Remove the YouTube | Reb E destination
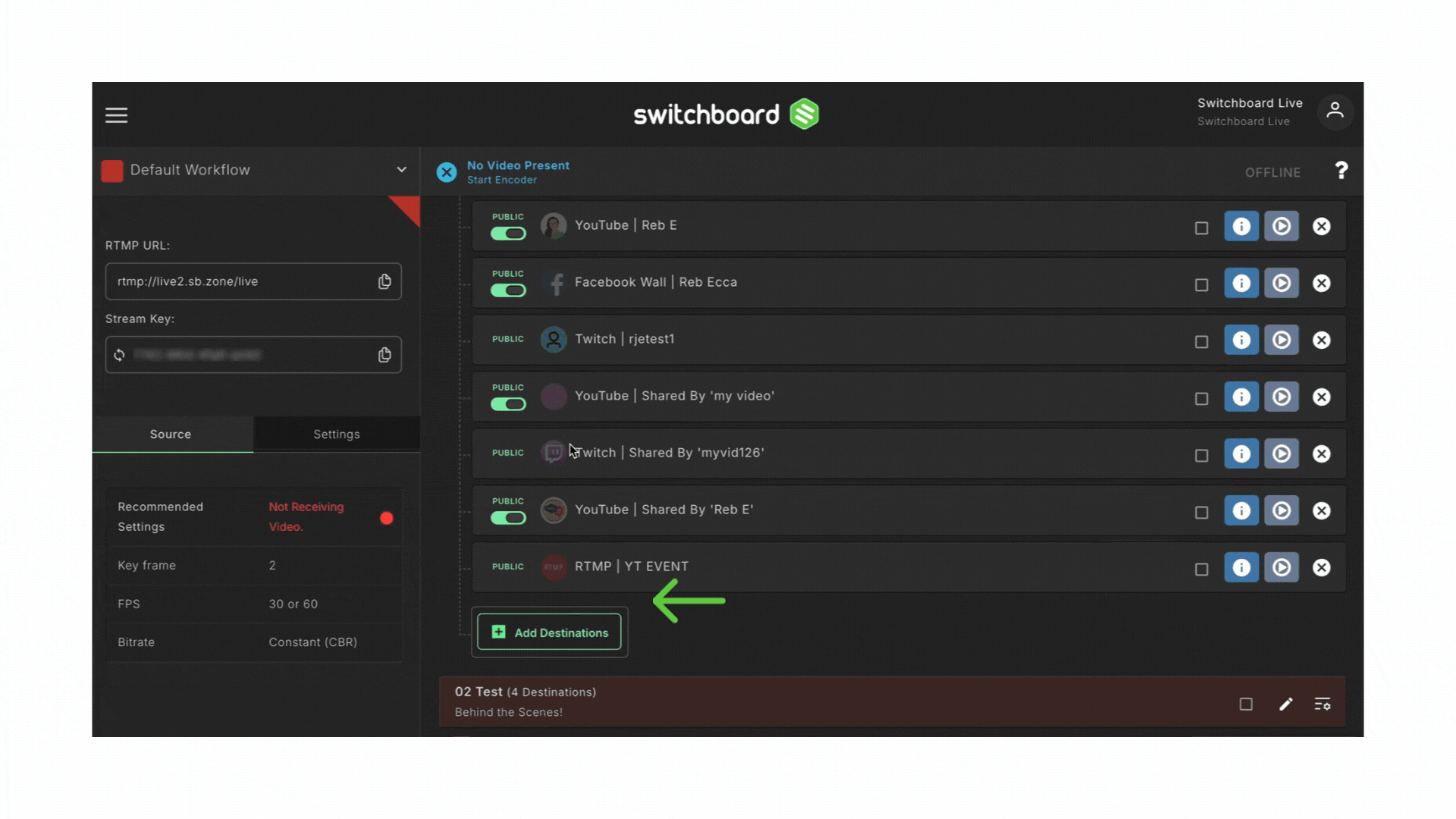 click(1322, 226)
